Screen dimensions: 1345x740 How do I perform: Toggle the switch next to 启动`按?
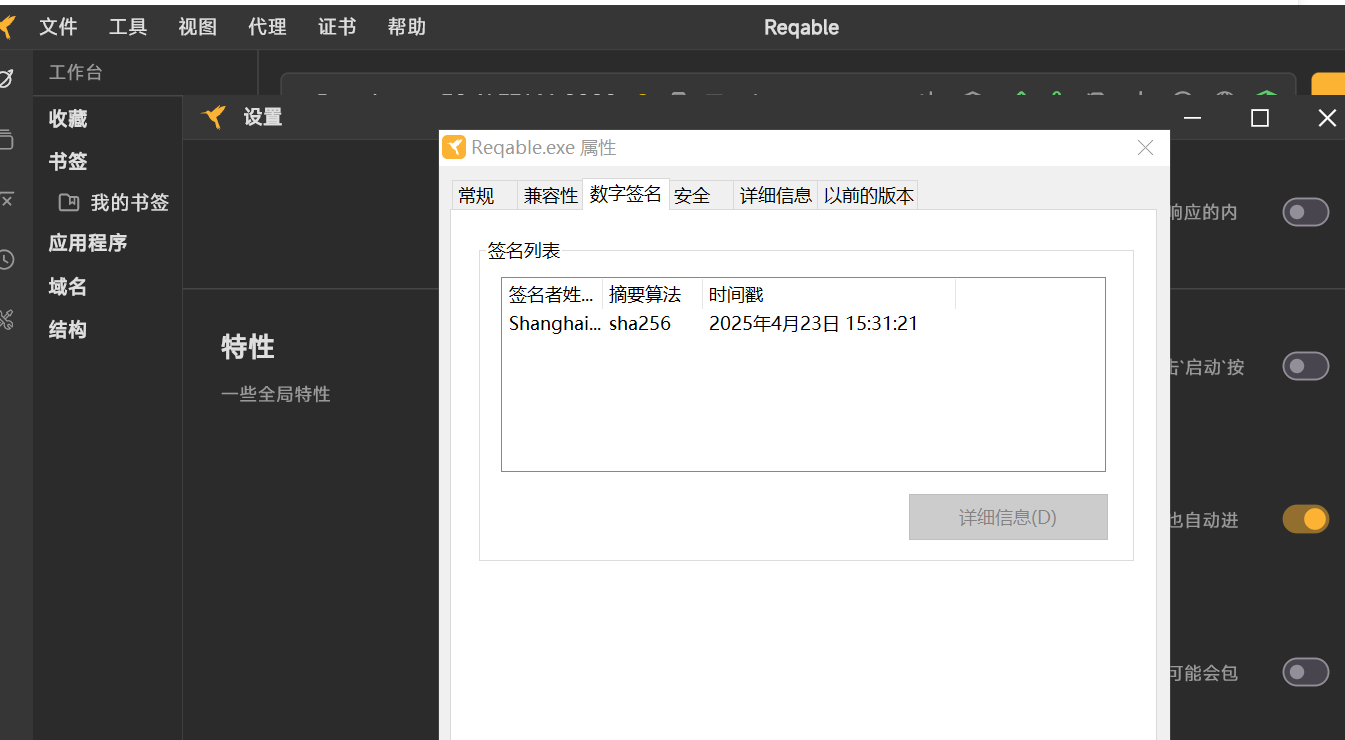pyautogui.click(x=1306, y=366)
